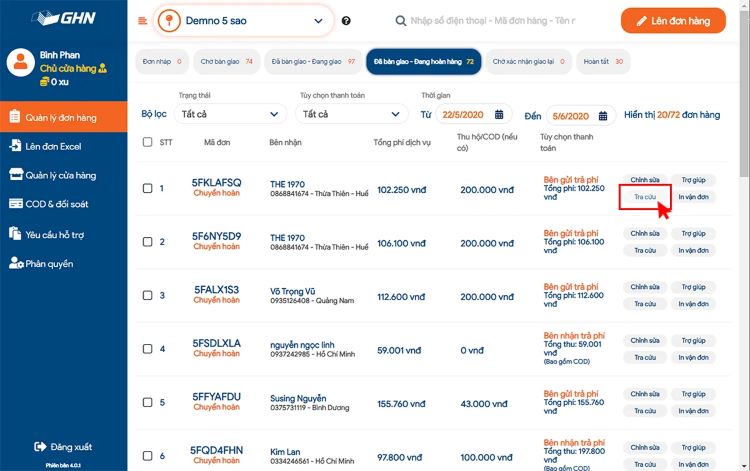Screen dimensions: 750x471
Task: Toggle the select-all checkbox in the header
Action: 147,142
